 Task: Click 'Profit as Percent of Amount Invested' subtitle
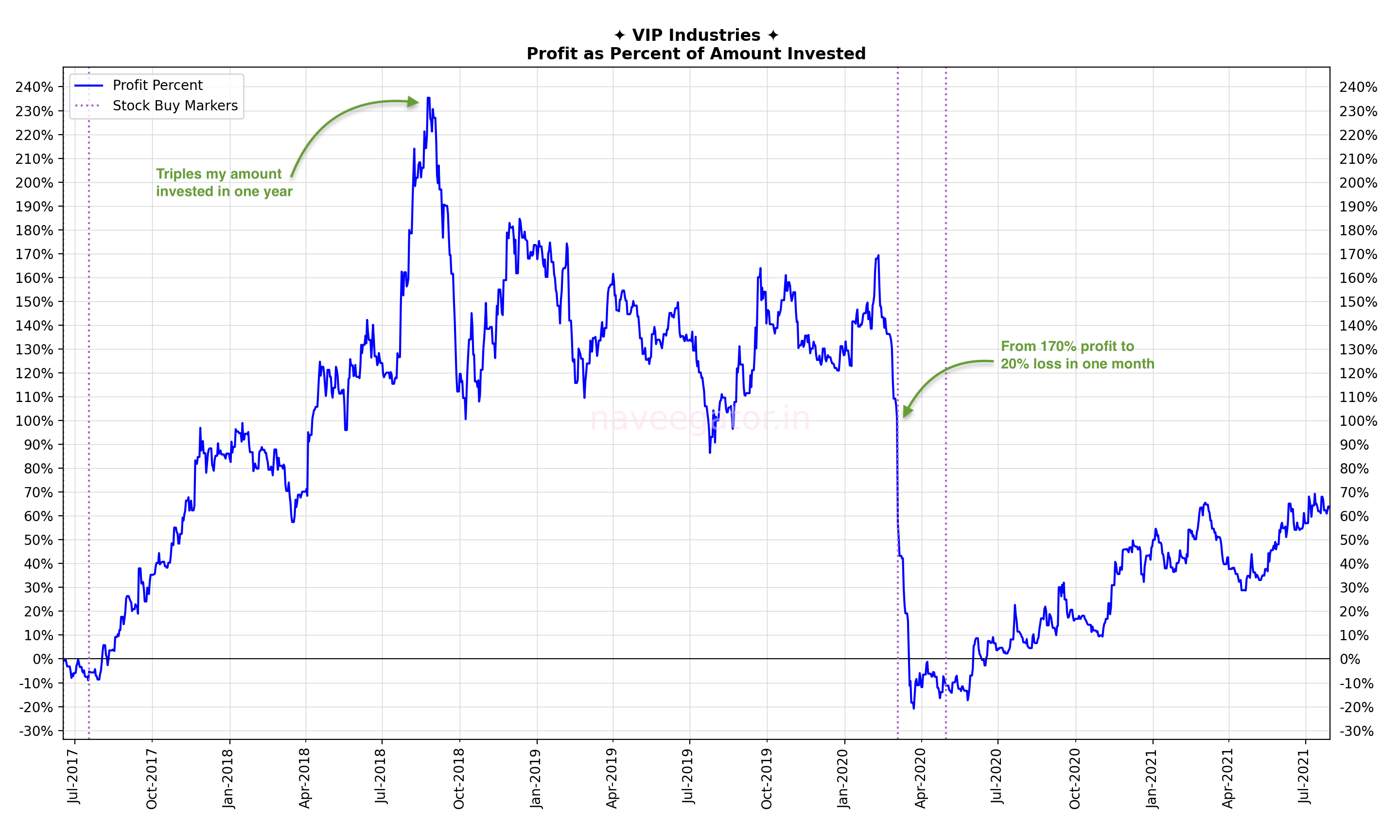(x=696, y=54)
